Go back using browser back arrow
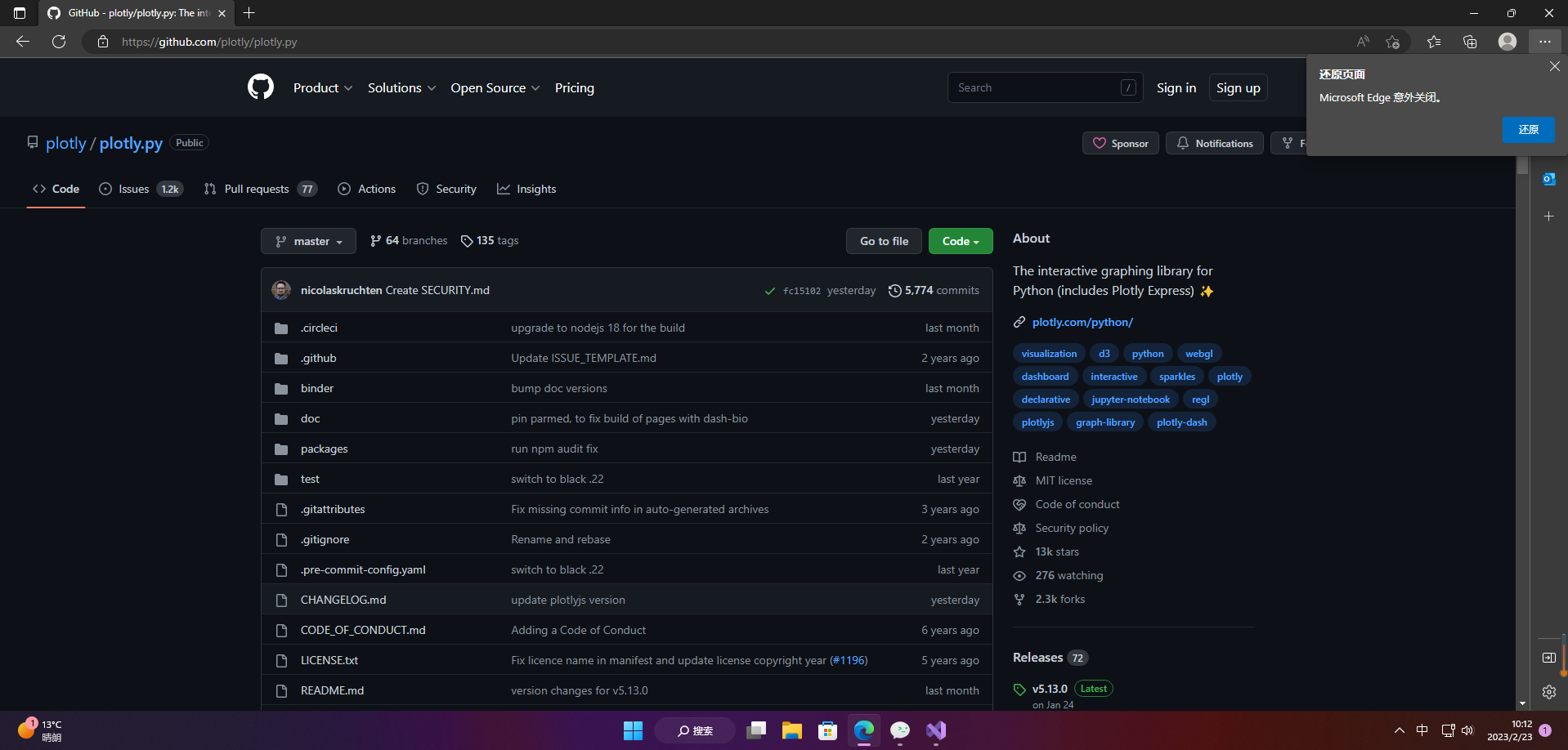The height and width of the screenshot is (750, 1568). coord(23,42)
